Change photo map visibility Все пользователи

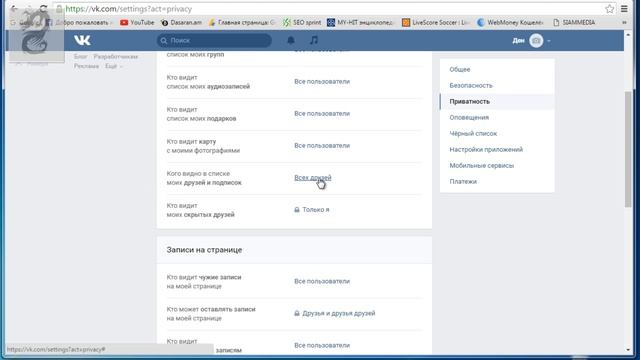coord(322,145)
